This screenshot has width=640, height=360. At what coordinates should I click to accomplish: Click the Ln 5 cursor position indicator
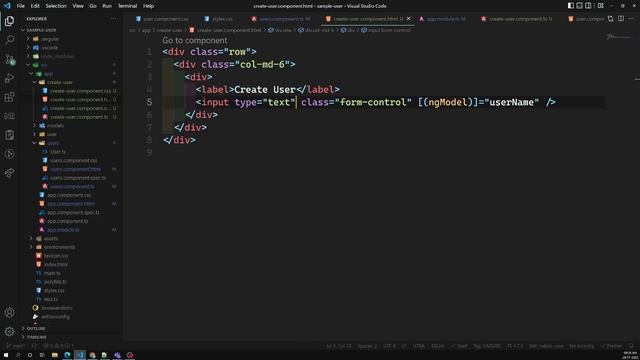[x=338, y=346]
